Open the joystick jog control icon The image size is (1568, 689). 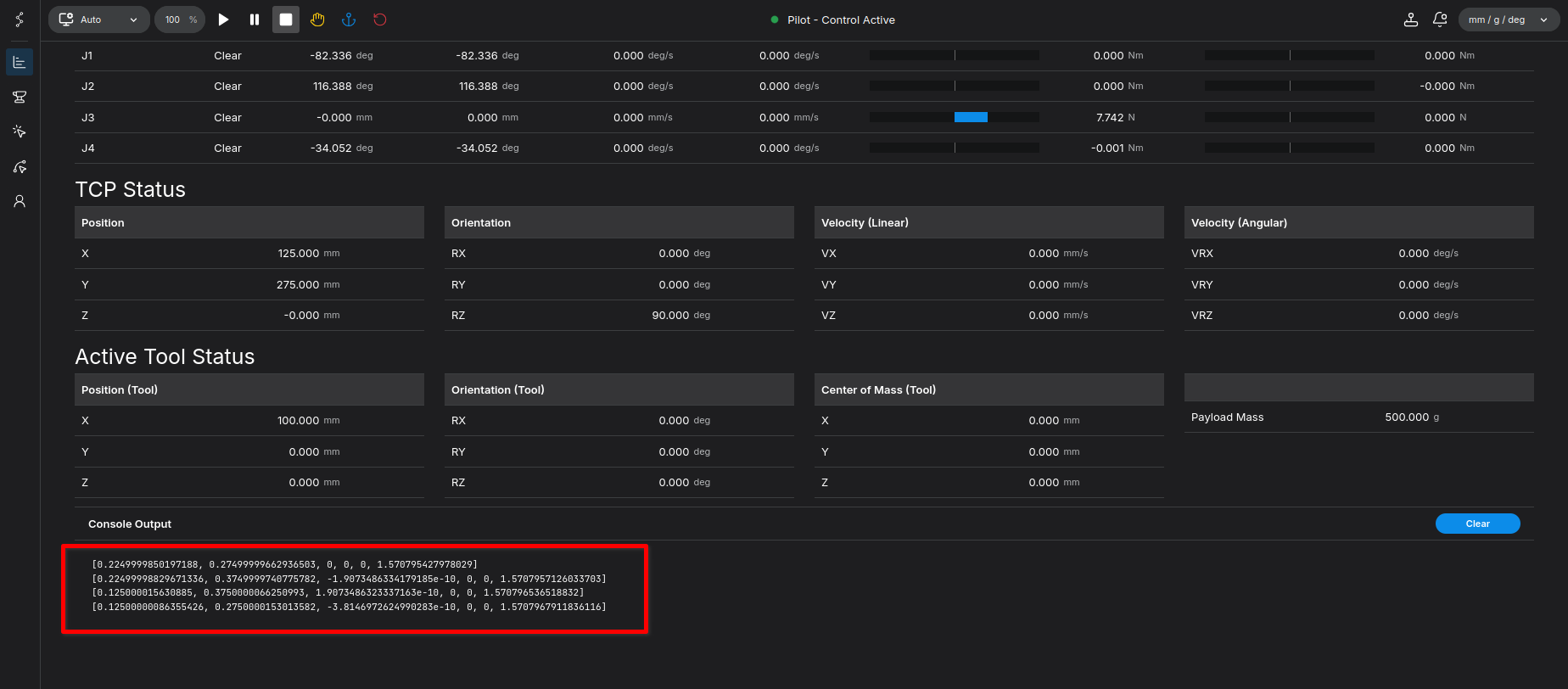point(1411,20)
